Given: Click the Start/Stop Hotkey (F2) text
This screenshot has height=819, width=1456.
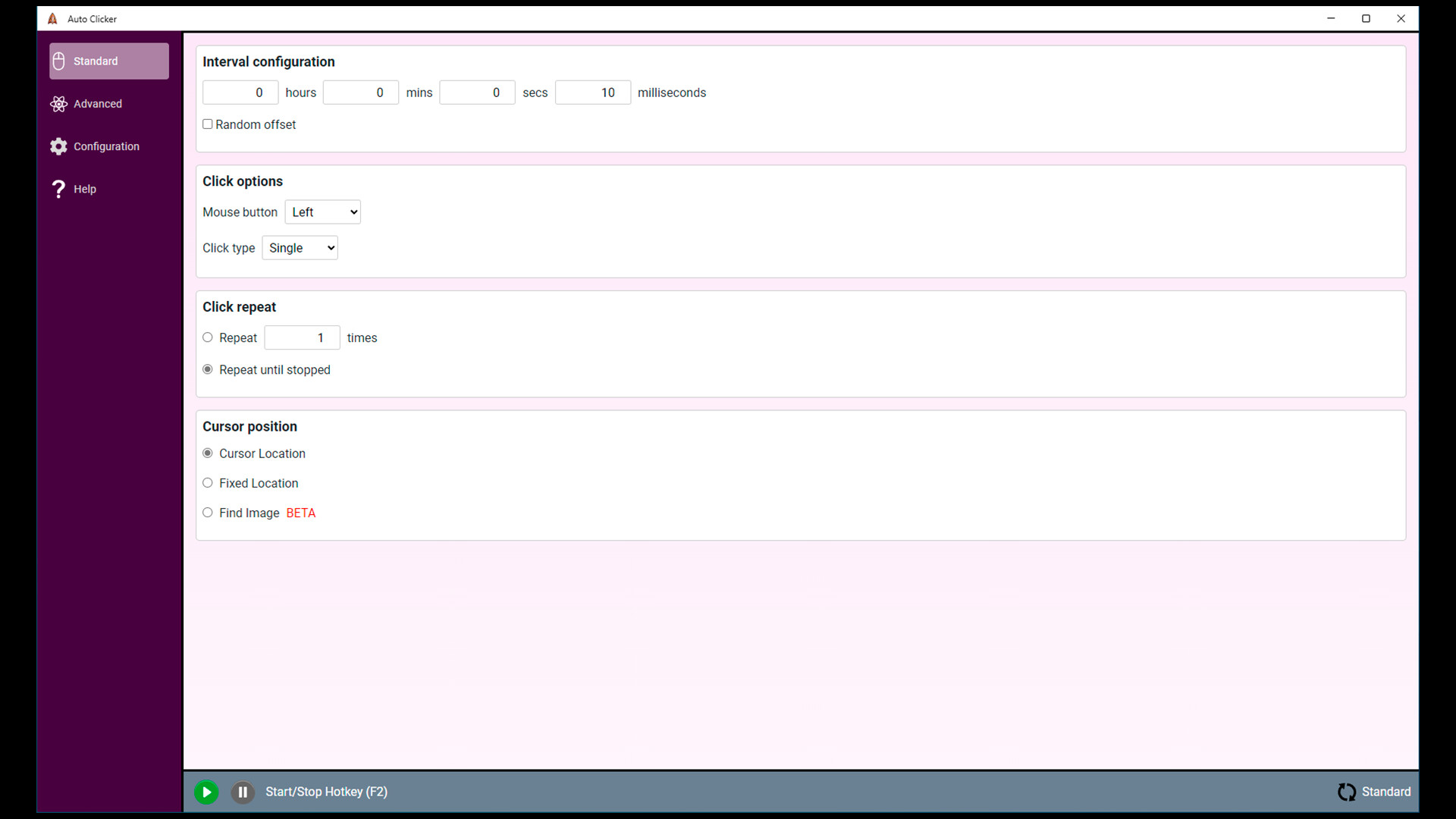Looking at the screenshot, I should tap(326, 792).
